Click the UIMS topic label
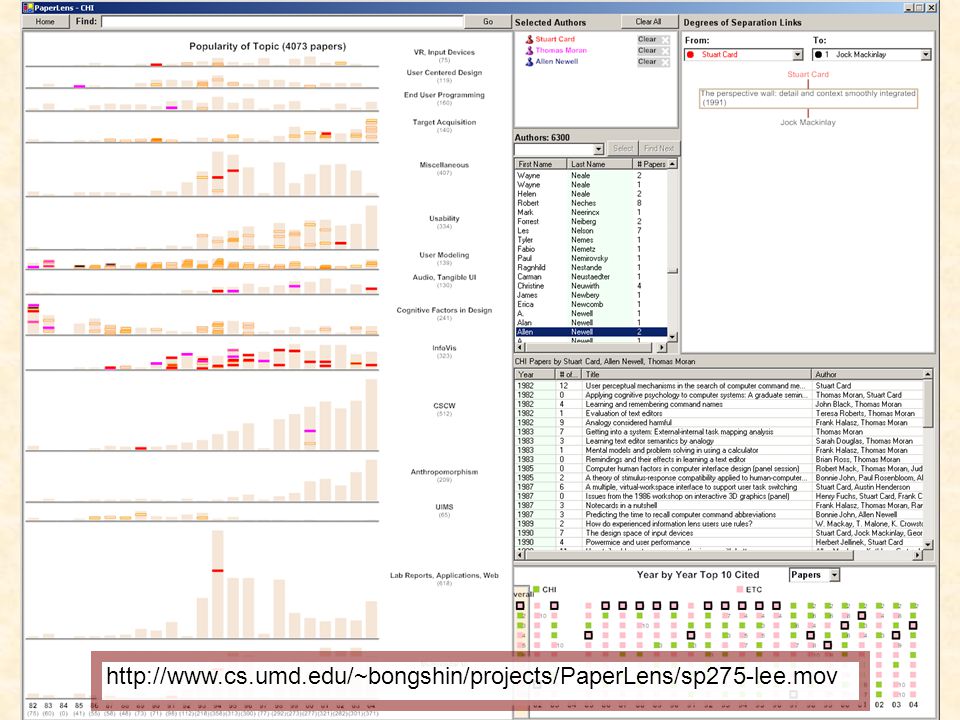This screenshot has height=720, width=960. tap(444, 507)
